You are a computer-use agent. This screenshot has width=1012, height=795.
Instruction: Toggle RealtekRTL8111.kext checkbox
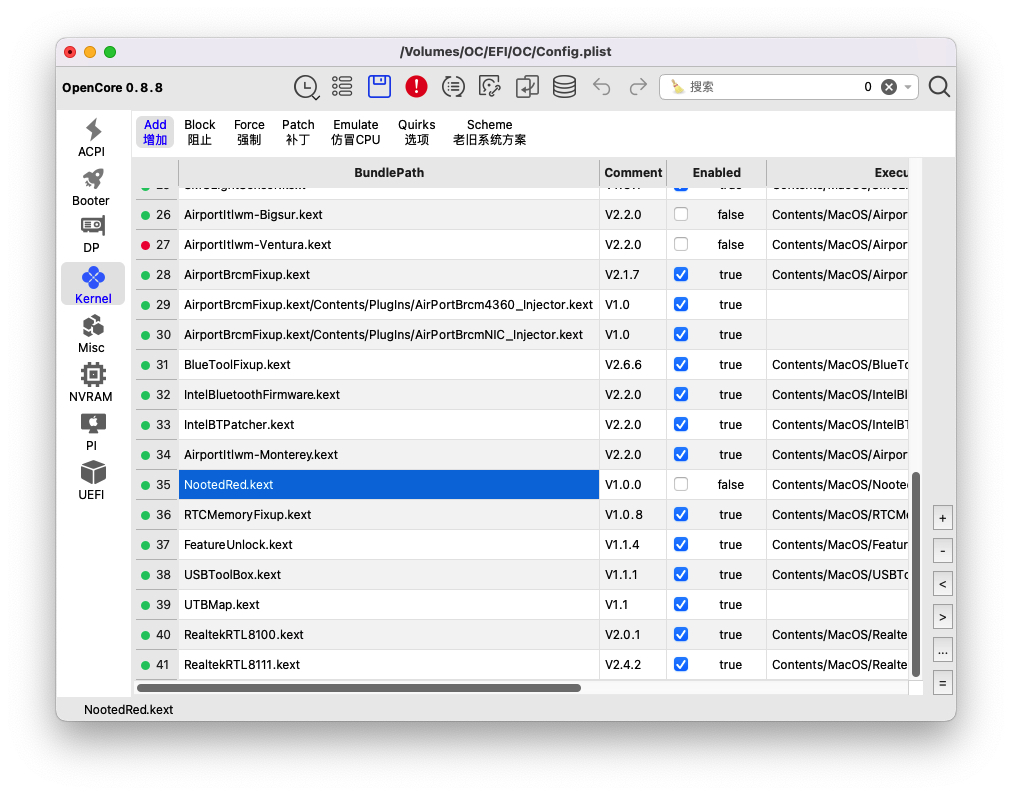click(681, 665)
